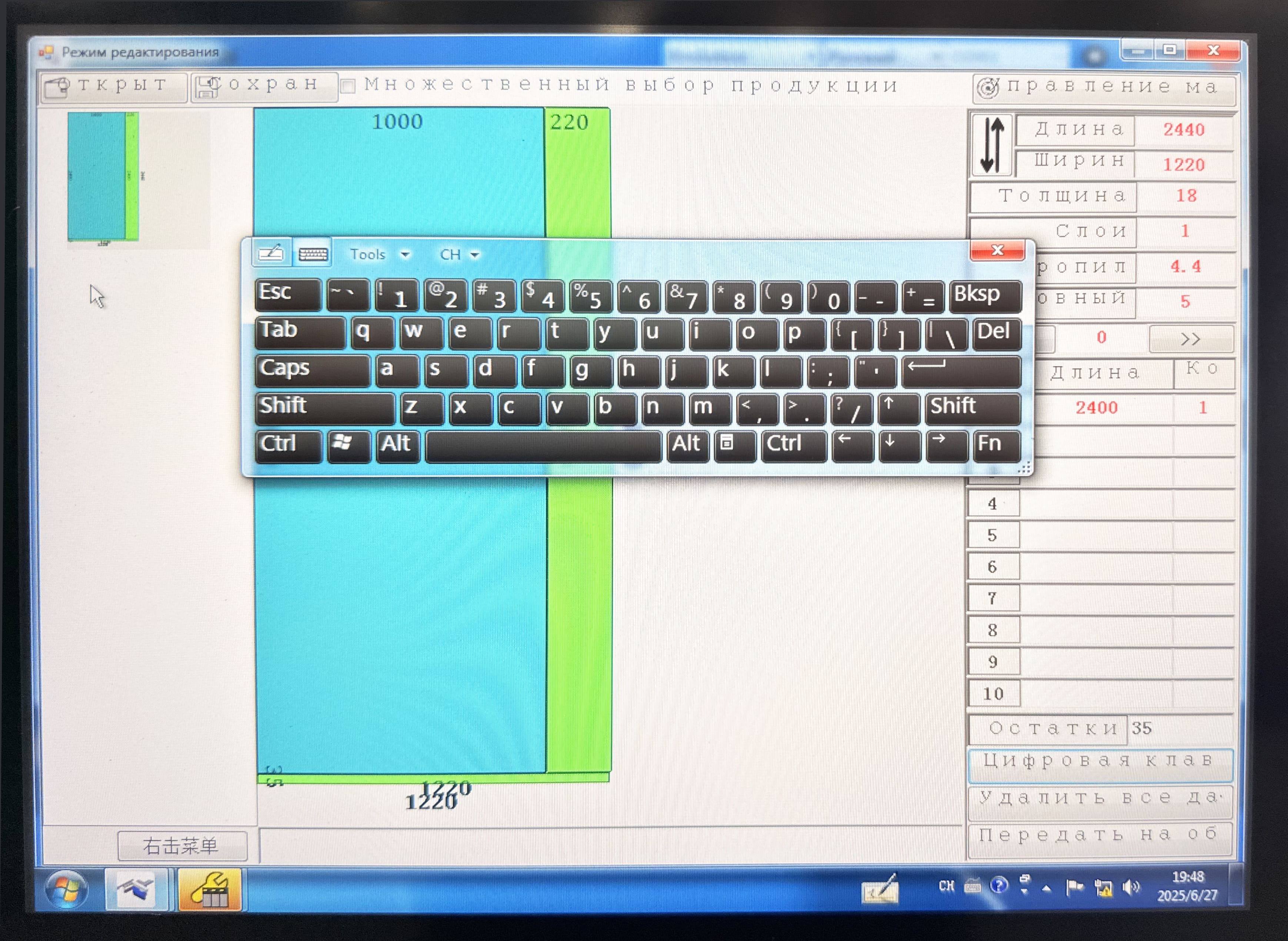Select the sheet layout thumbnail preview

[x=104, y=177]
